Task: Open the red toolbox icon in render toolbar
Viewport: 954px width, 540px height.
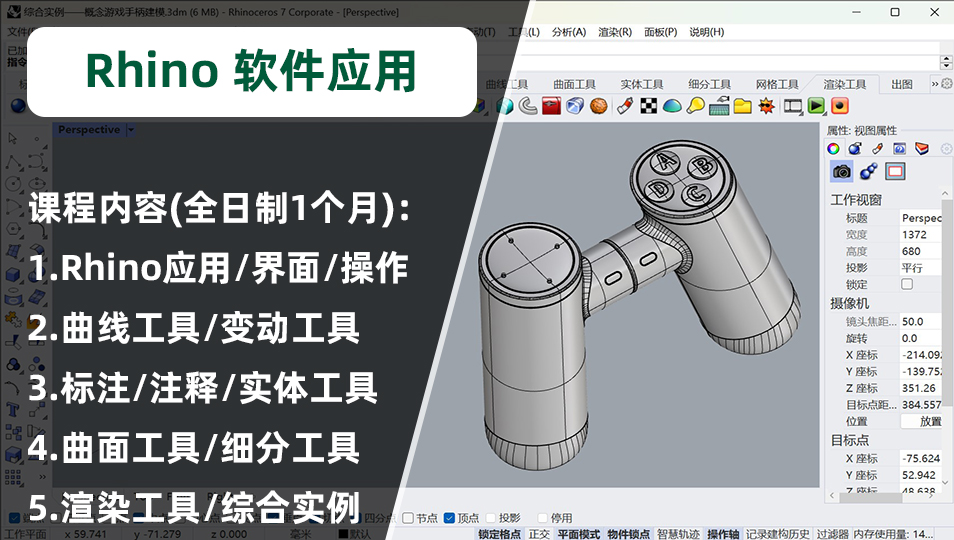Action: [551, 106]
